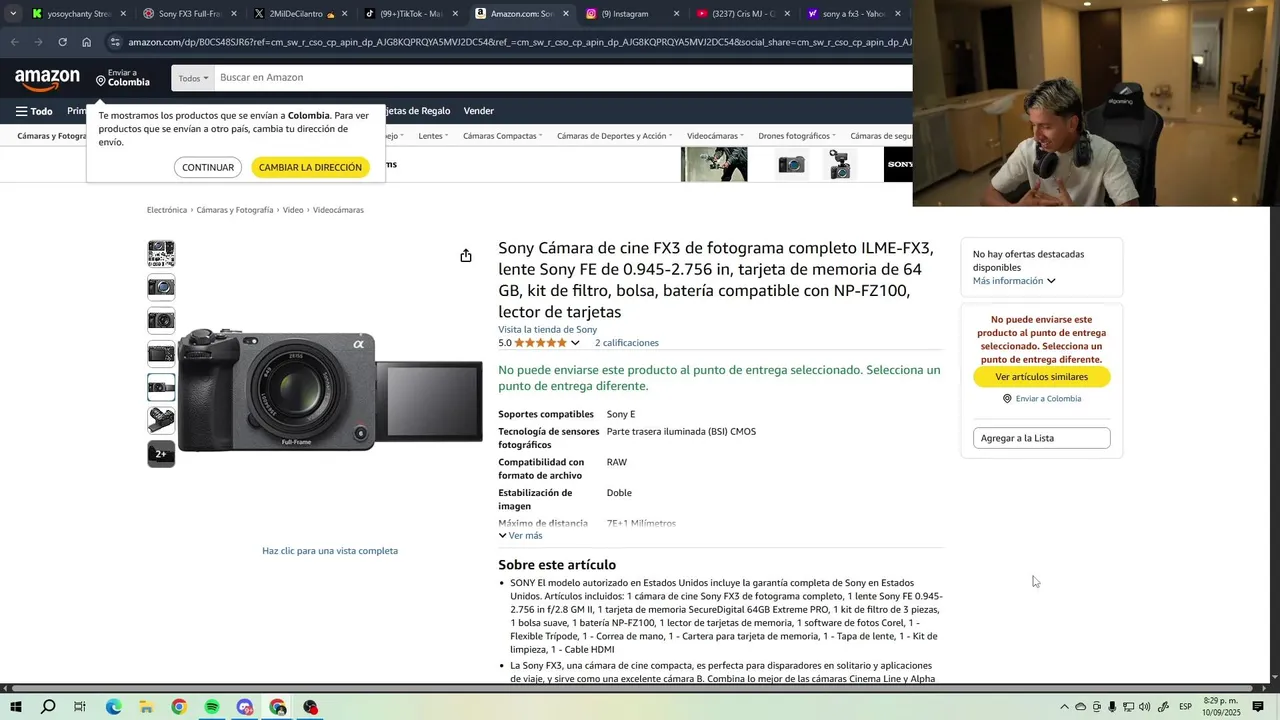Click CAMBIAR LA DIRECCIÓN button

(x=310, y=167)
